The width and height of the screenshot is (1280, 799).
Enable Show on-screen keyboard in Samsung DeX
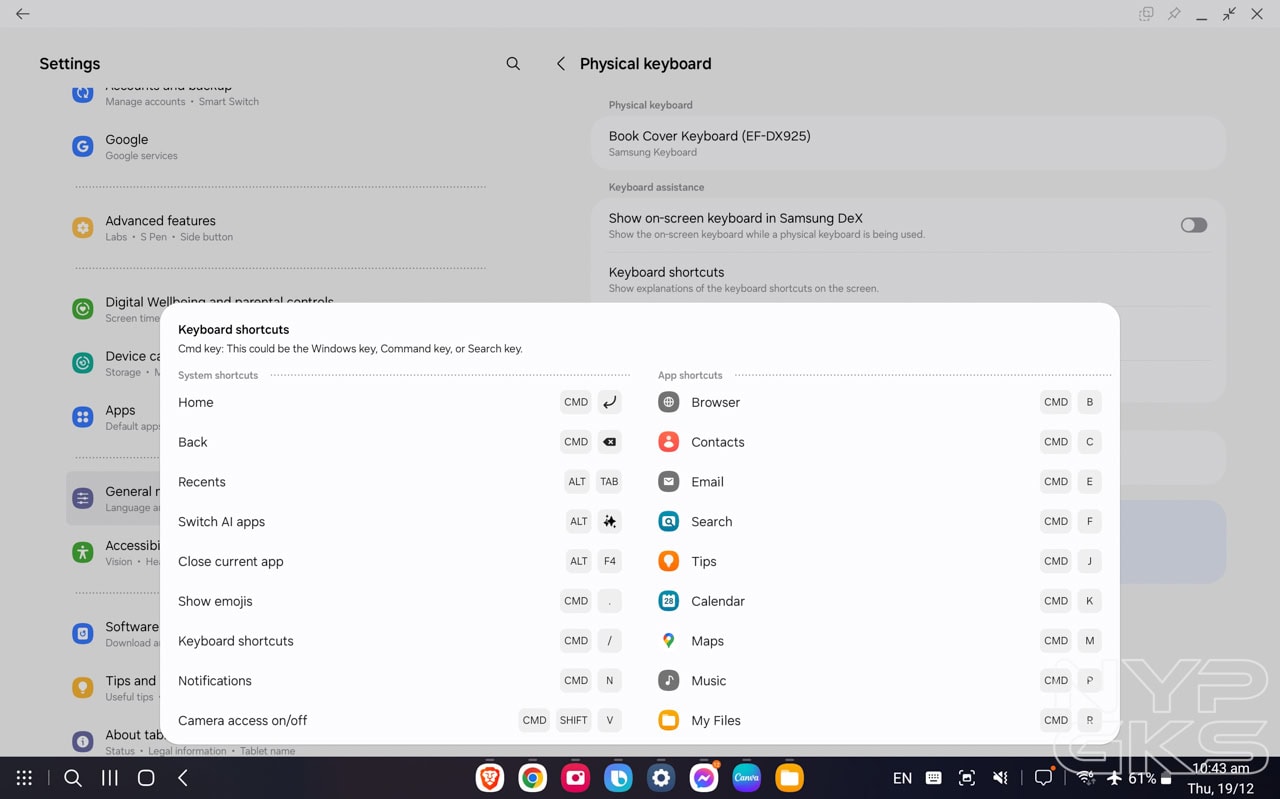(1193, 225)
